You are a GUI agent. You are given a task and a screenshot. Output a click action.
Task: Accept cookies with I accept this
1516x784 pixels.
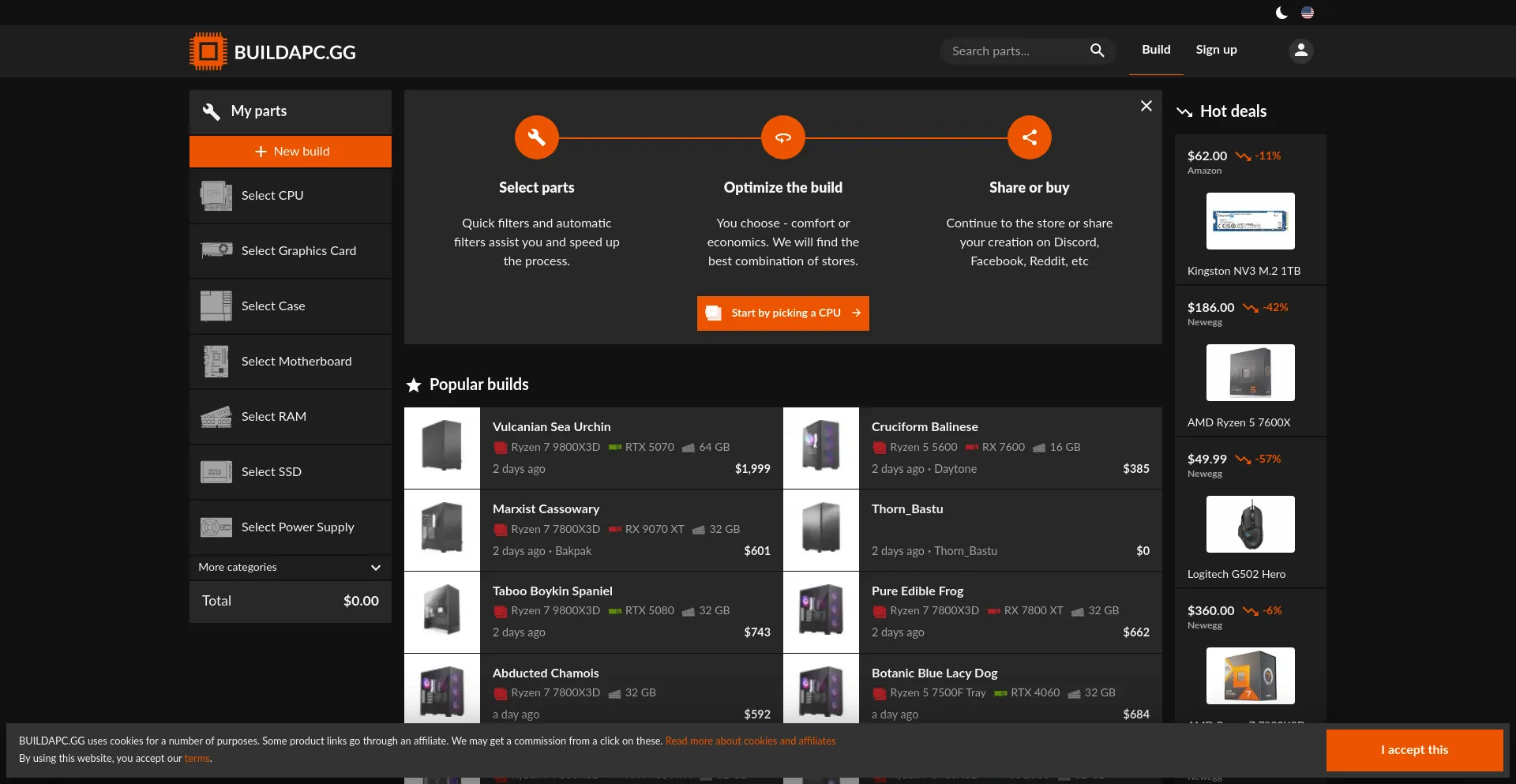point(1414,750)
